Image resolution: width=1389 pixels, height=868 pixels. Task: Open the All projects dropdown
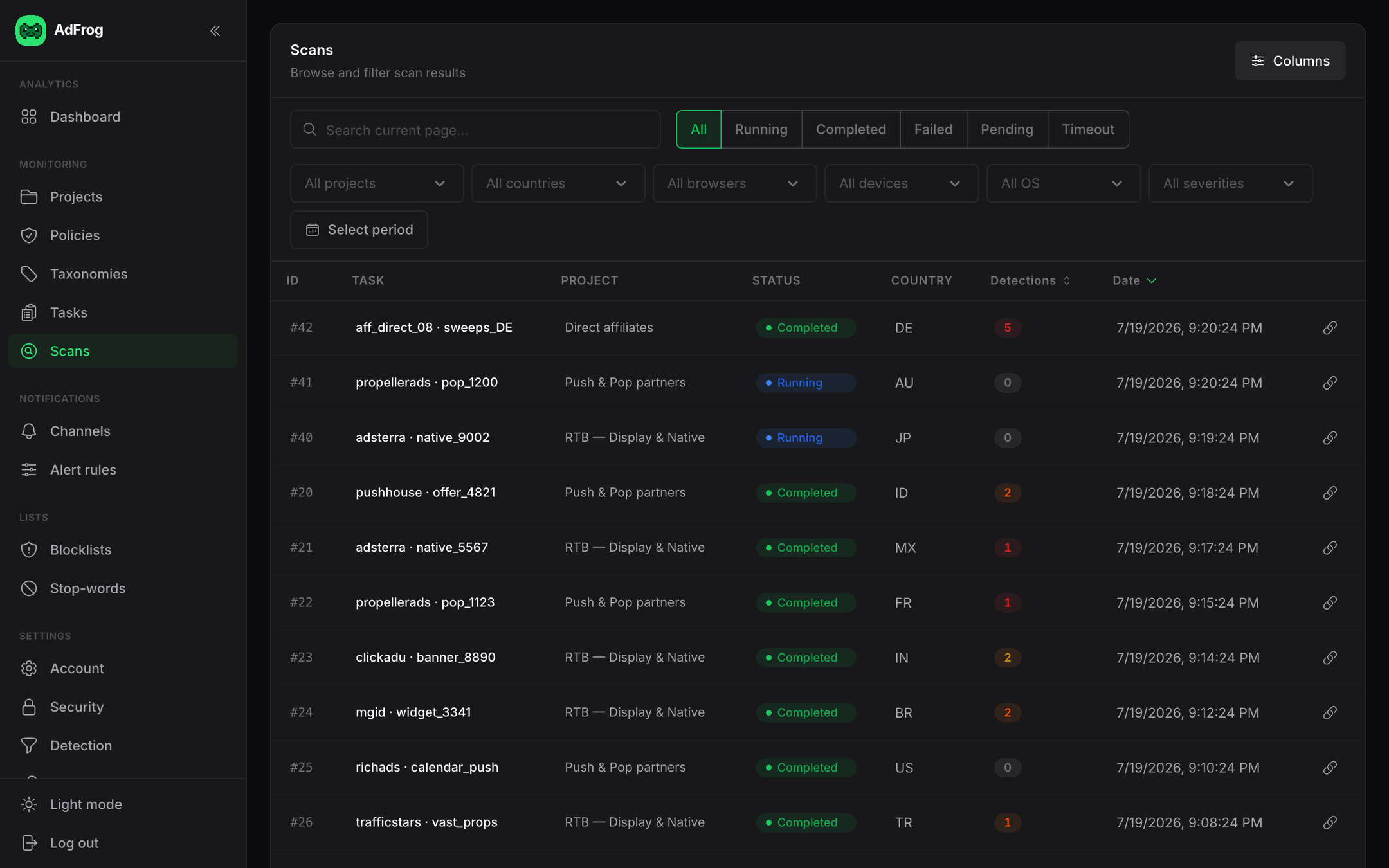377,183
